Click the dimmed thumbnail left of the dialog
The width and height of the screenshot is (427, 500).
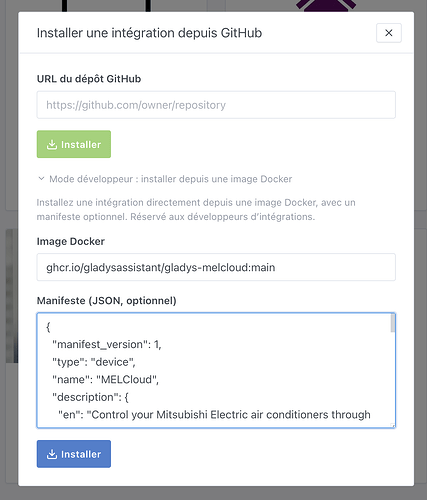[12, 296]
